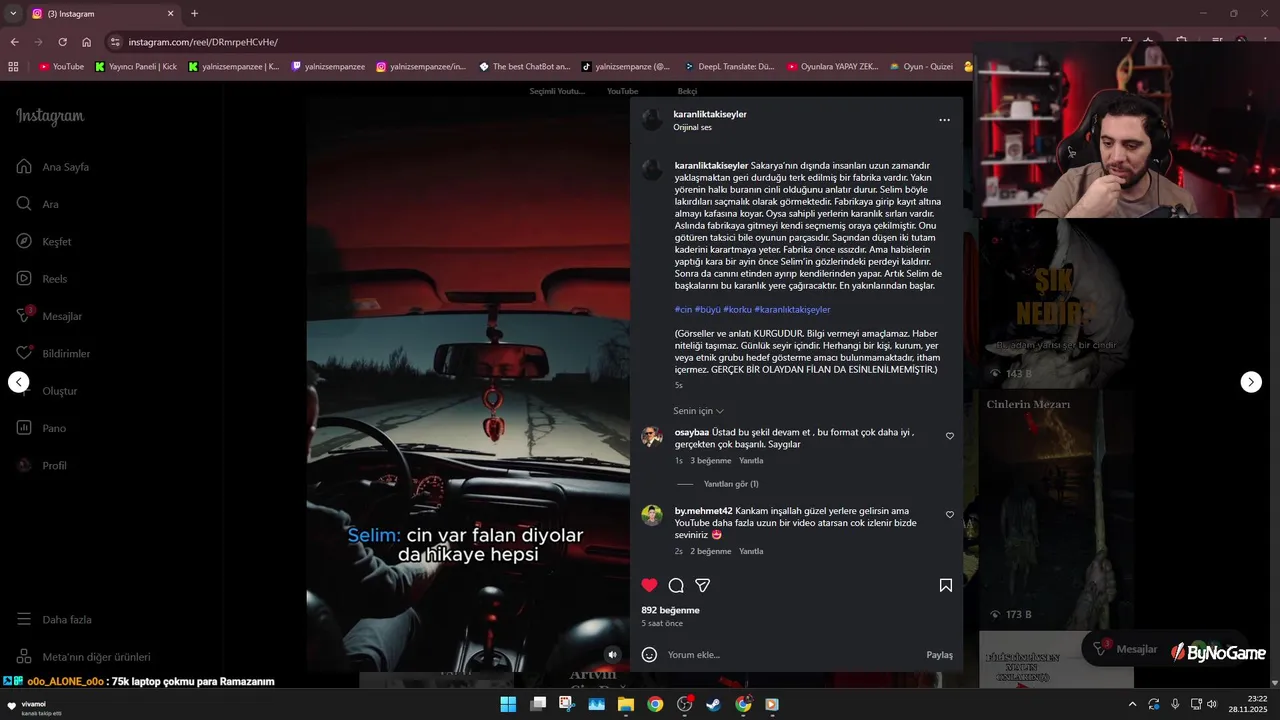This screenshot has height=720, width=1280.
Task: Click the #korku hashtag
Action: [737, 310]
